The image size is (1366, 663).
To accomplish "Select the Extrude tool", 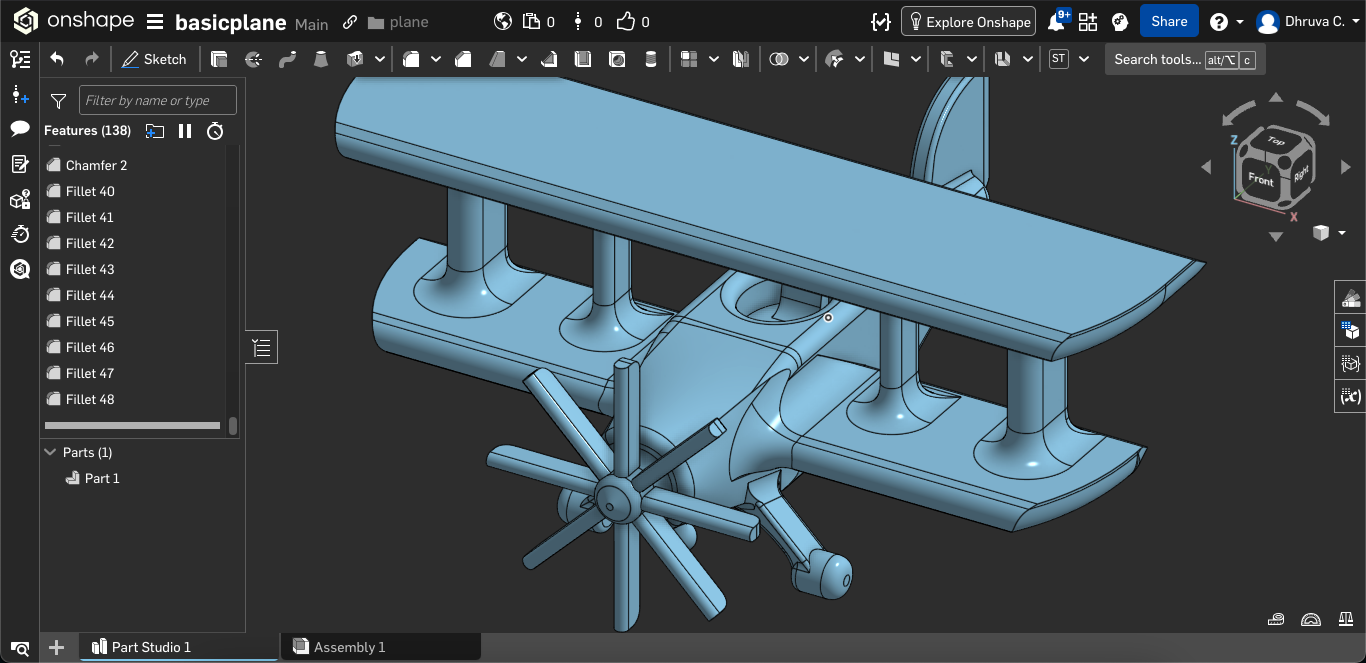I will tap(219, 59).
